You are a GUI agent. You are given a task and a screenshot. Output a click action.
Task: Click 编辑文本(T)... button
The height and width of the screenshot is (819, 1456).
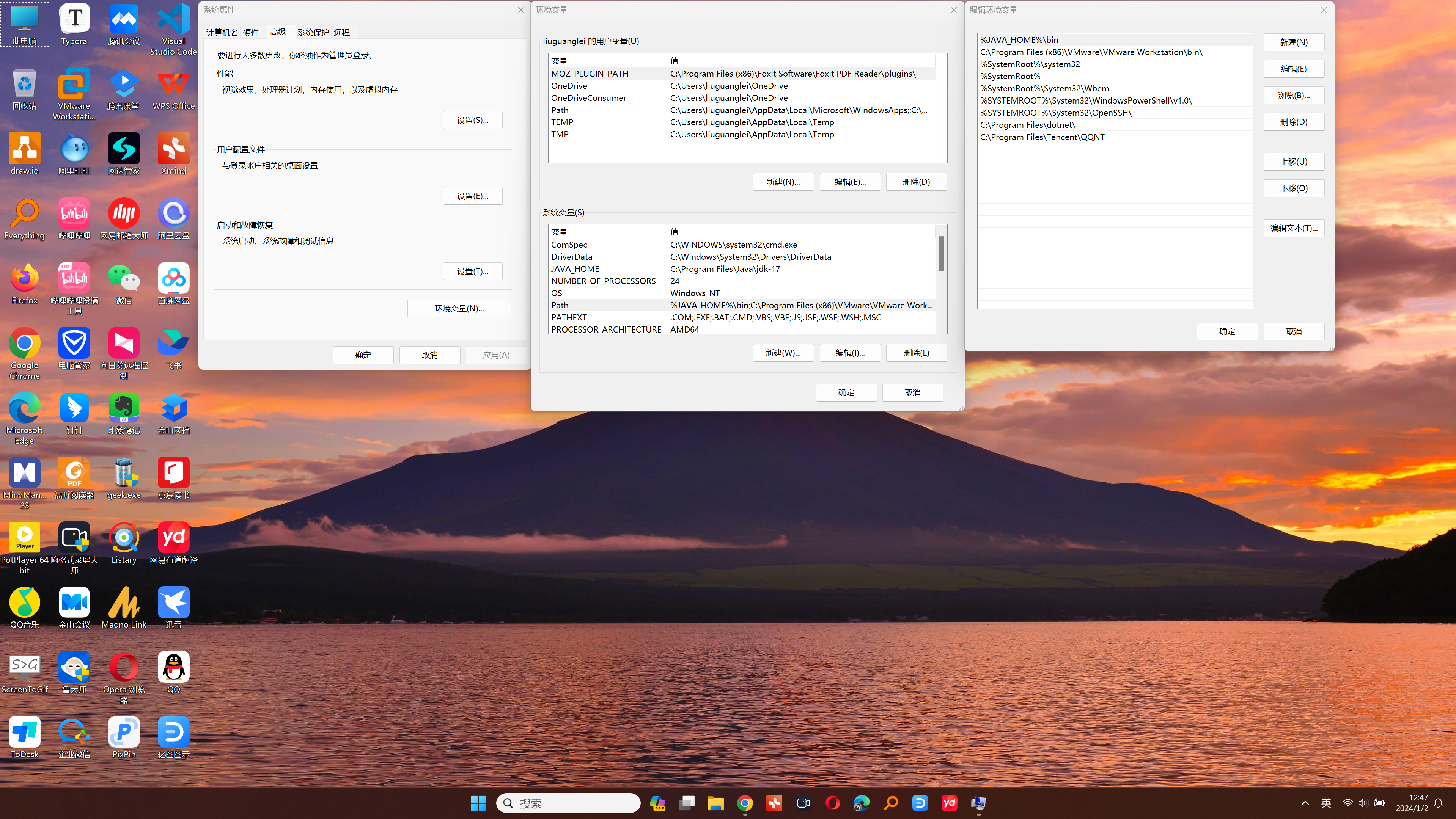pos(1294,228)
